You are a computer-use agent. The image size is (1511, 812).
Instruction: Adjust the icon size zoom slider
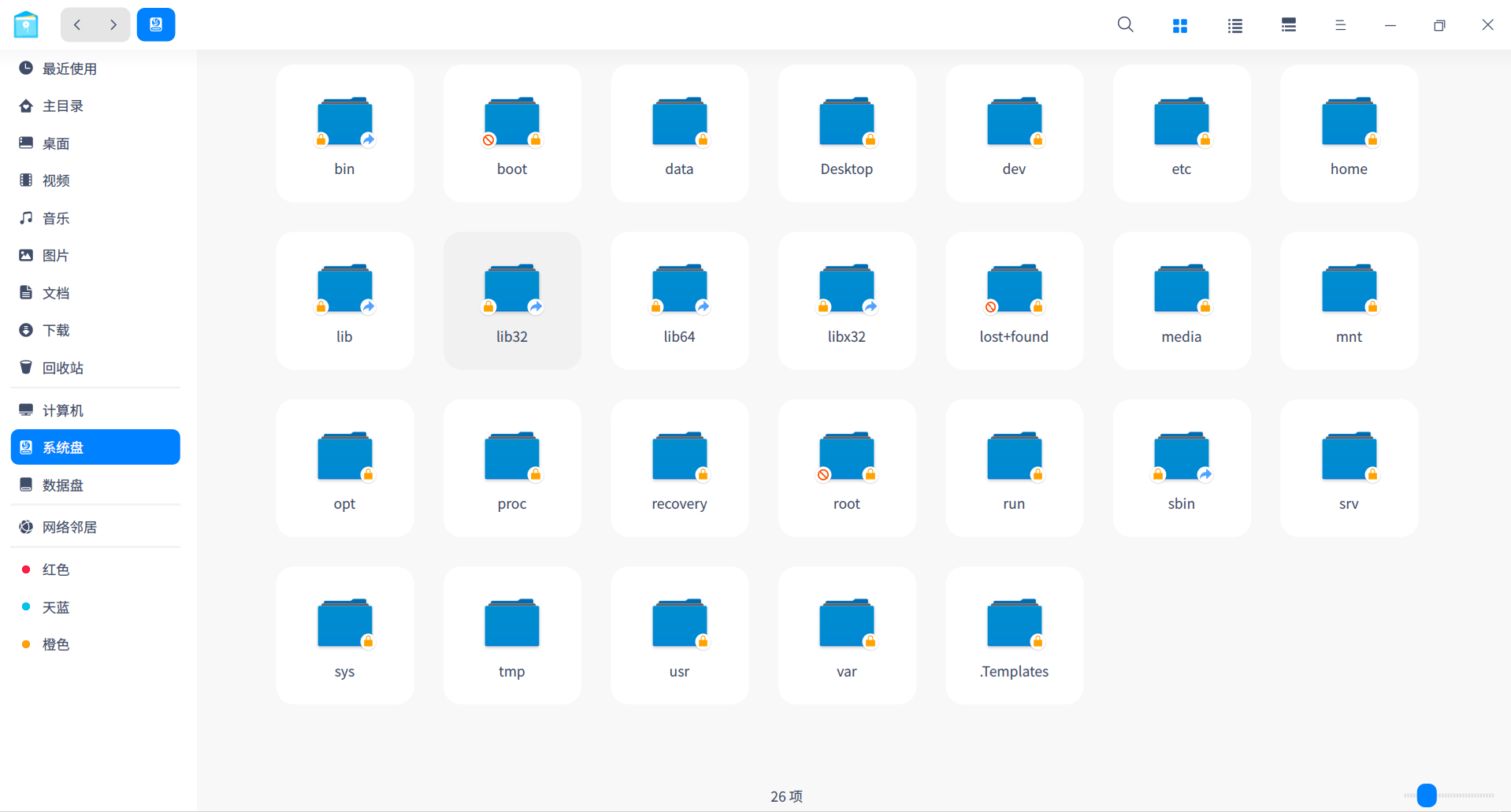click(1426, 795)
